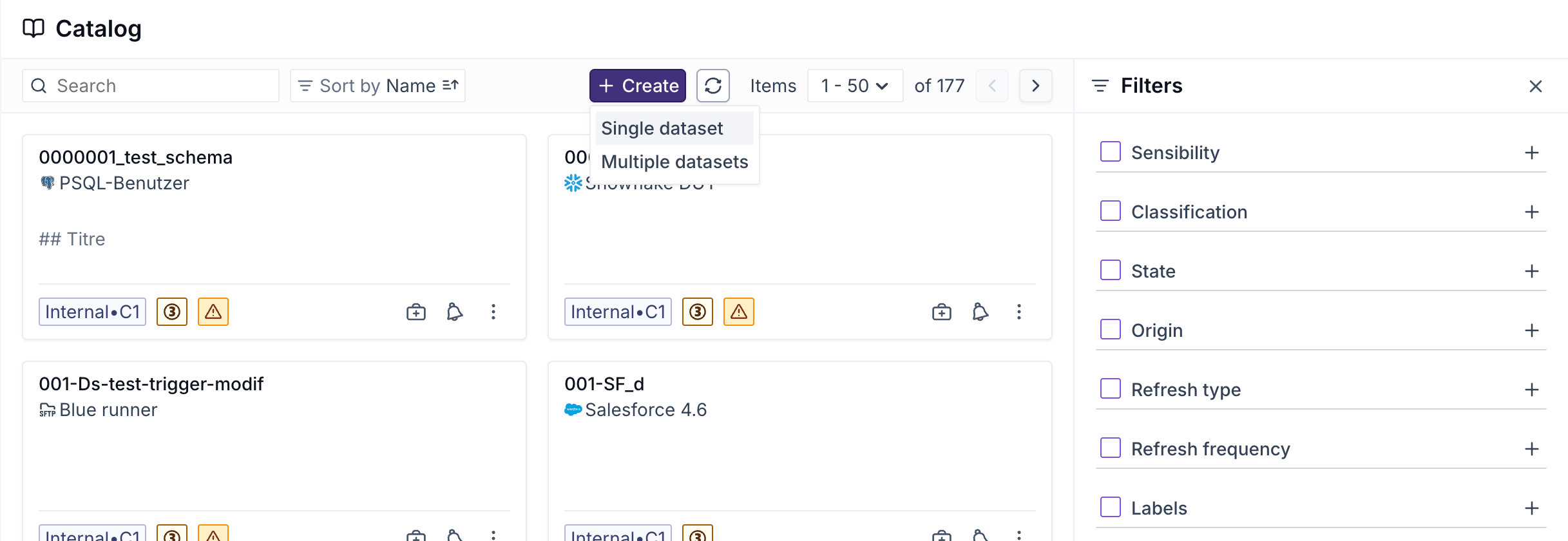Click level 3 badge on 0000001_test_schema card

[172, 312]
